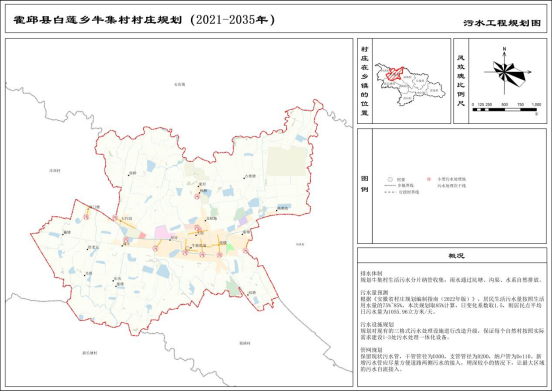Select the red hatched village area in inset map

coord(394,73)
